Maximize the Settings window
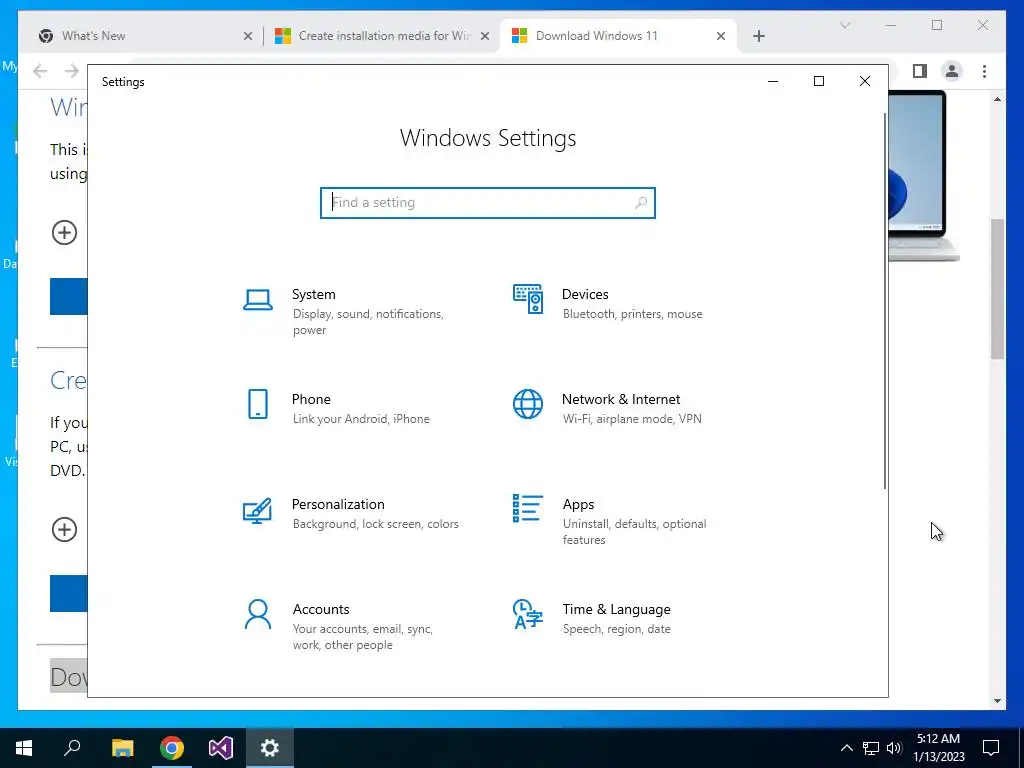The height and width of the screenshot is (768, 1024). pyautogui.click(x=818, y=81)
